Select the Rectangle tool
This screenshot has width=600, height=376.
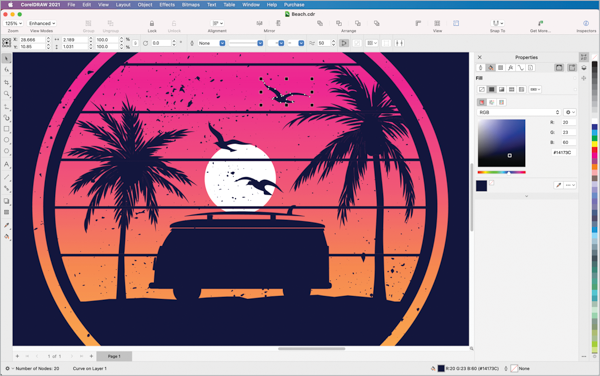(6, 129)
